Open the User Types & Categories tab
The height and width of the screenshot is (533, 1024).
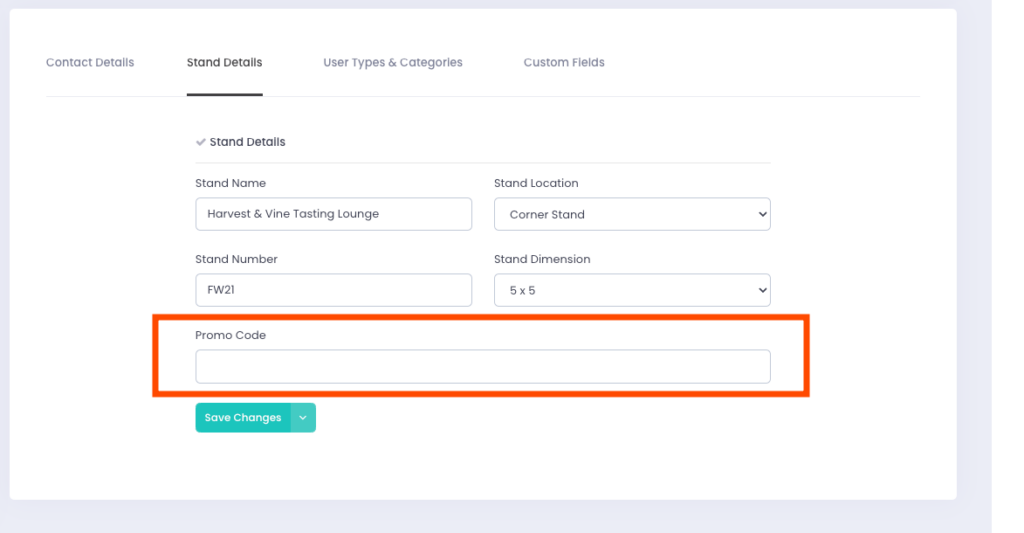point(392,62)
